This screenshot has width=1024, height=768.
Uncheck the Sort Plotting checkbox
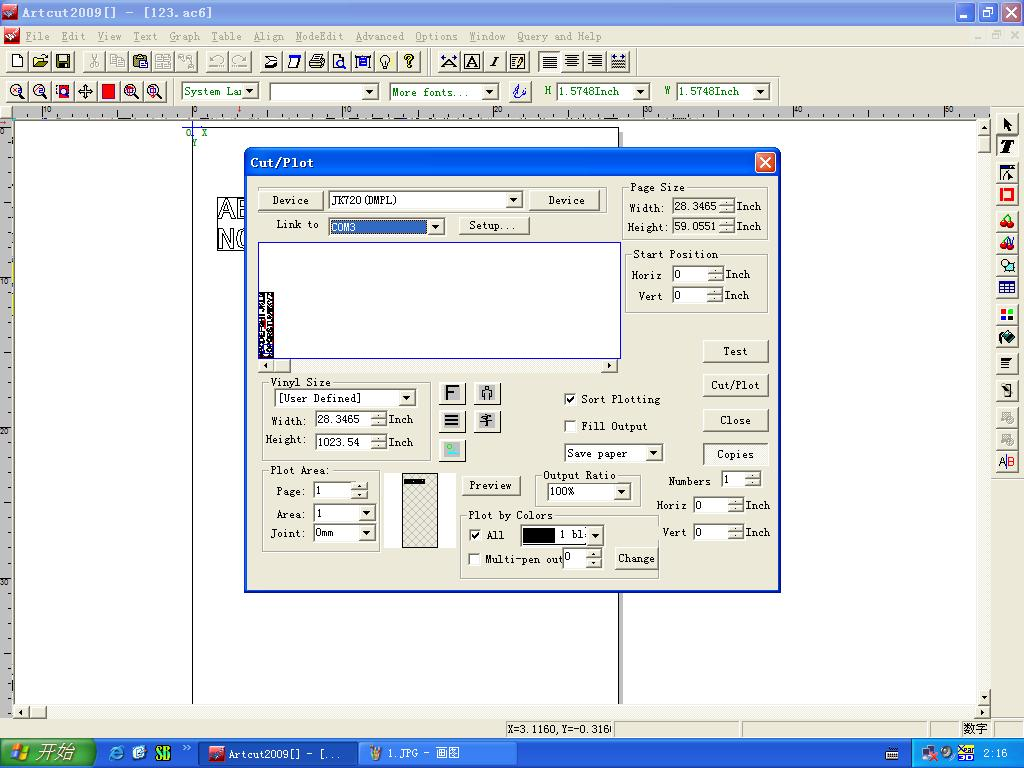[x=570, y=399]
